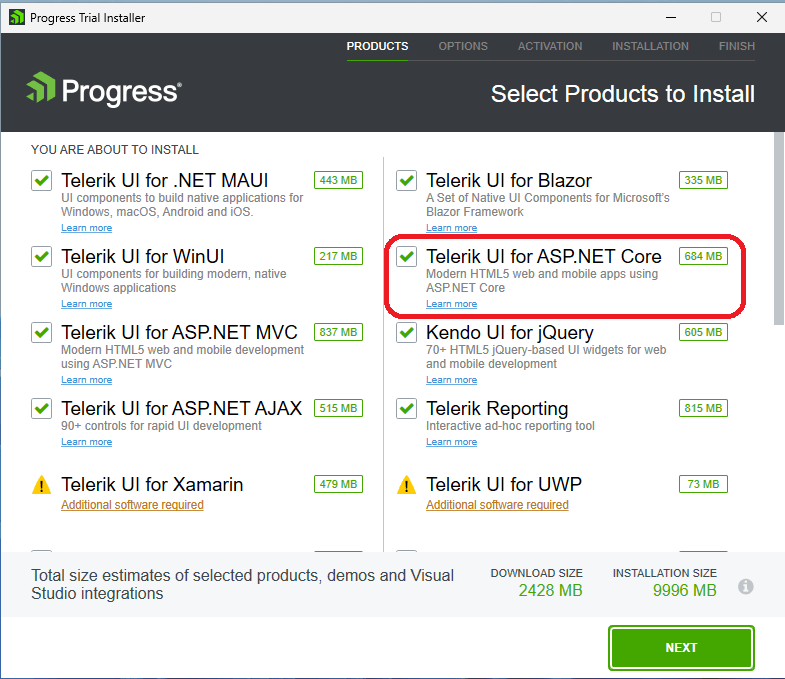This screenshot has height=679, width=785.
Task: Click the Telerik UI for Xamarin product title
Action: pos(152,485)
